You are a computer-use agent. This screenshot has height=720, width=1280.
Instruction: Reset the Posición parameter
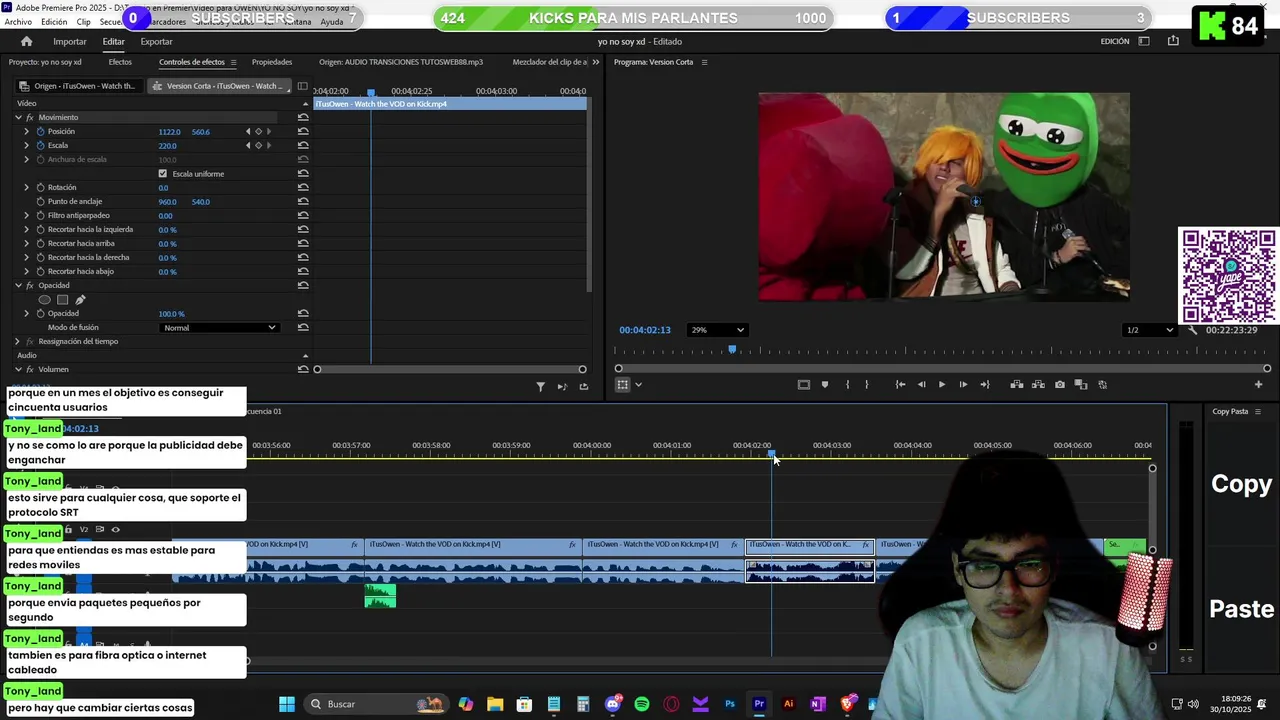click(x=303, y=132)
